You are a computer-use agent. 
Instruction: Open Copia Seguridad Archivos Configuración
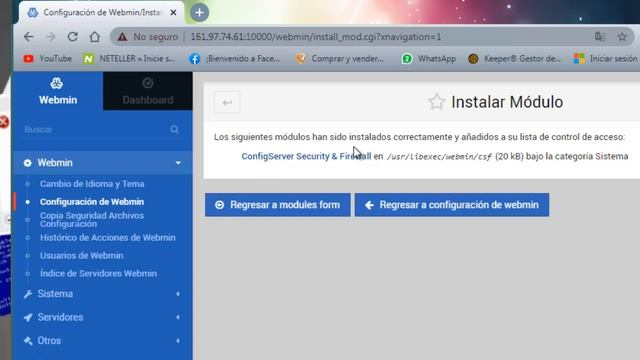pos(92,220)
